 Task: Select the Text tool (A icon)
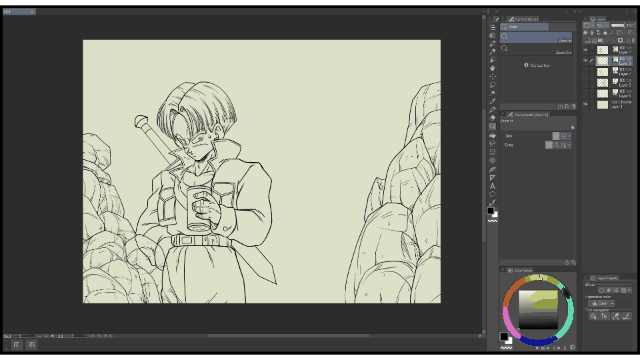[x=492, y=186]
